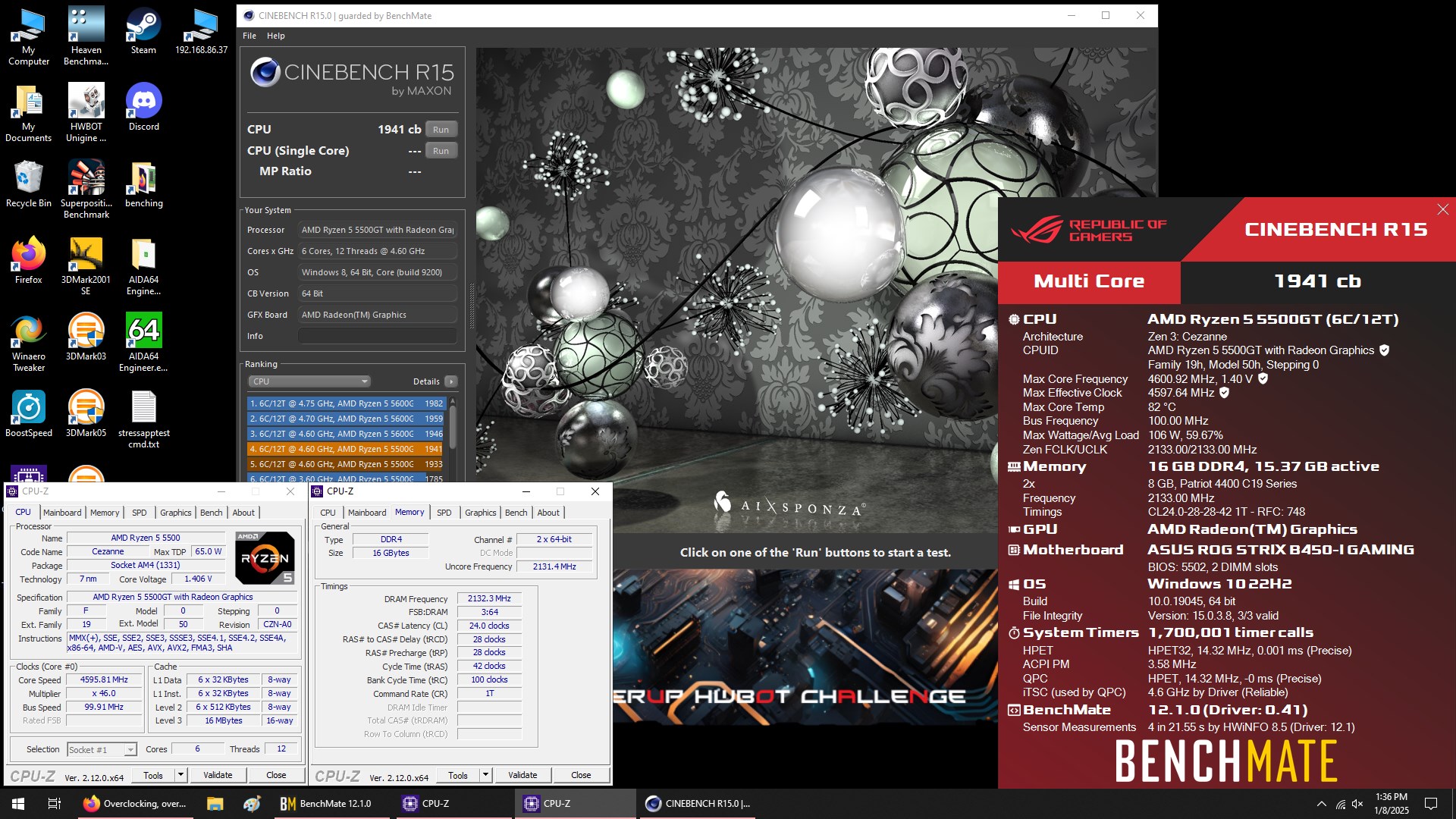The height and width of the screenshot is (819, 1456).
Task: Switch to Mainboard tab in left CPU-Z
Action: click(x=62, y=513)
